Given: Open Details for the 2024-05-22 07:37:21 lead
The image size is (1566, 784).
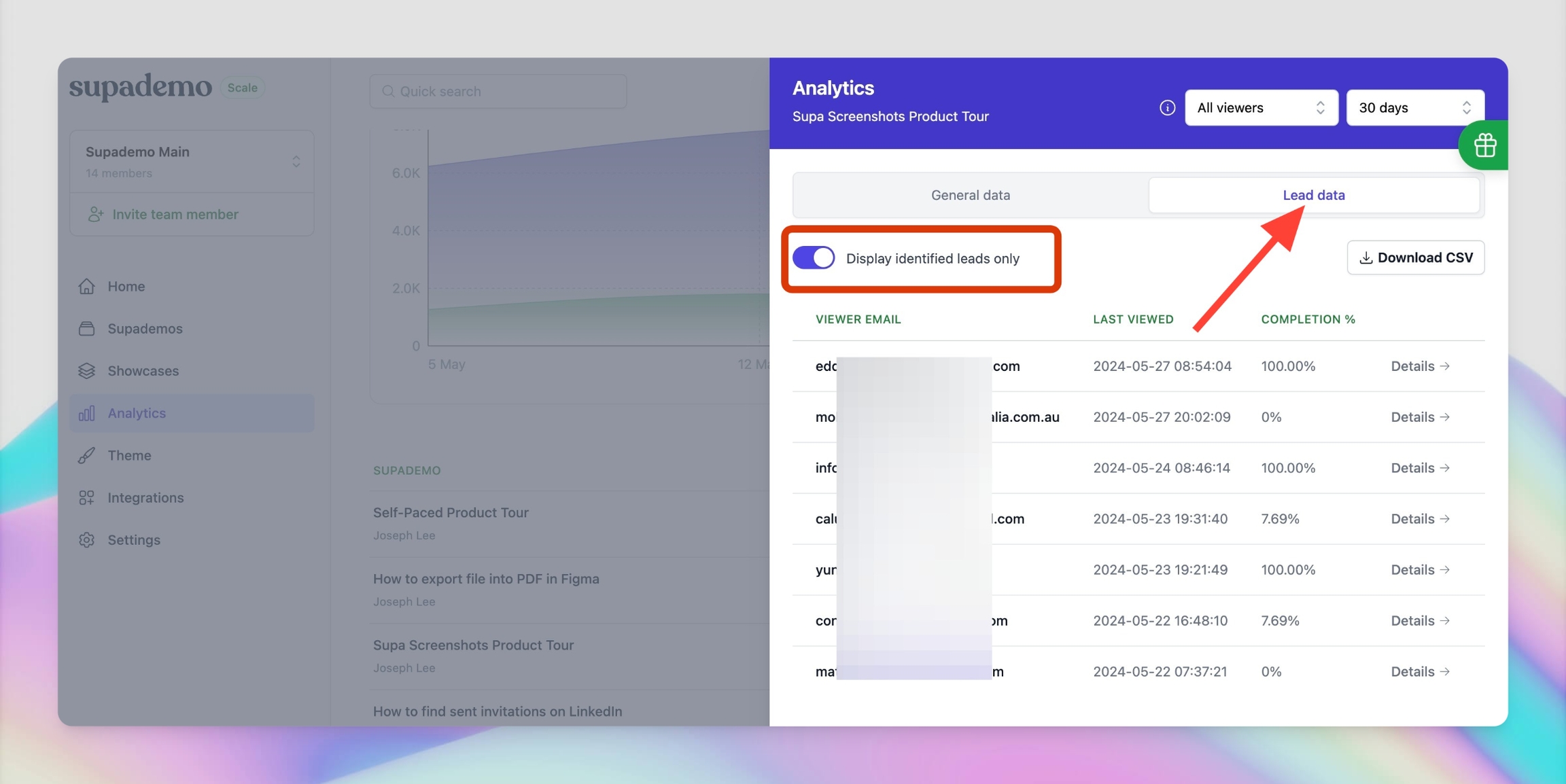Looking at the screenshot, I should click(1419, 672).
